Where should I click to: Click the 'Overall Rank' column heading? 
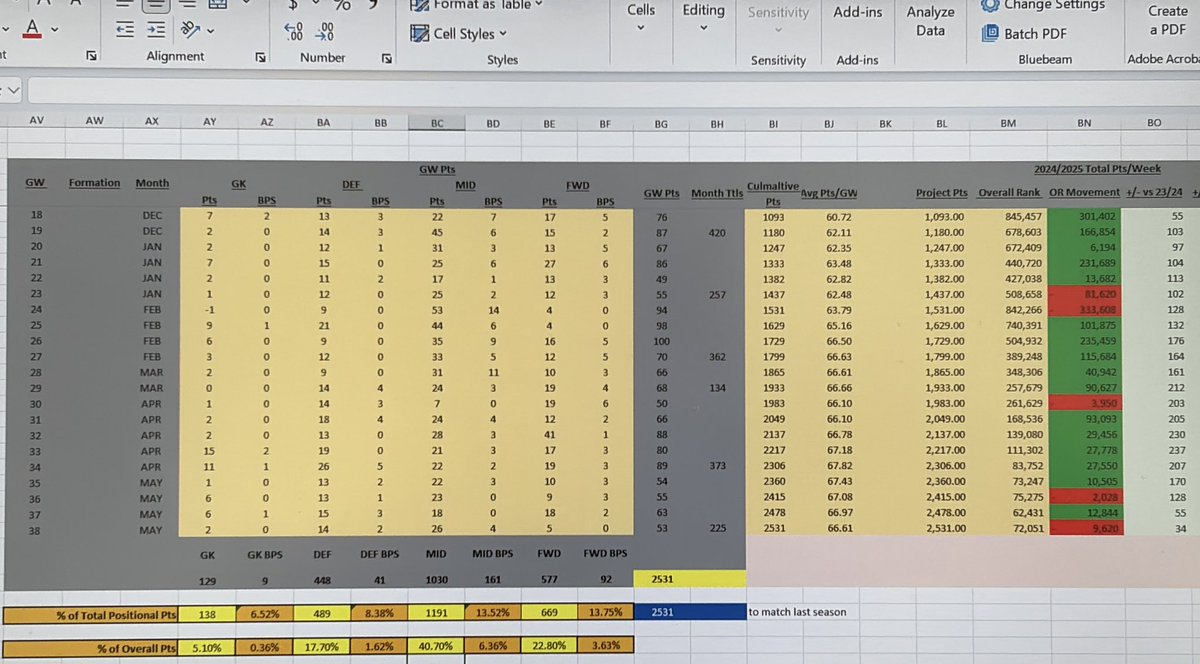click(x=1011, y=193)
